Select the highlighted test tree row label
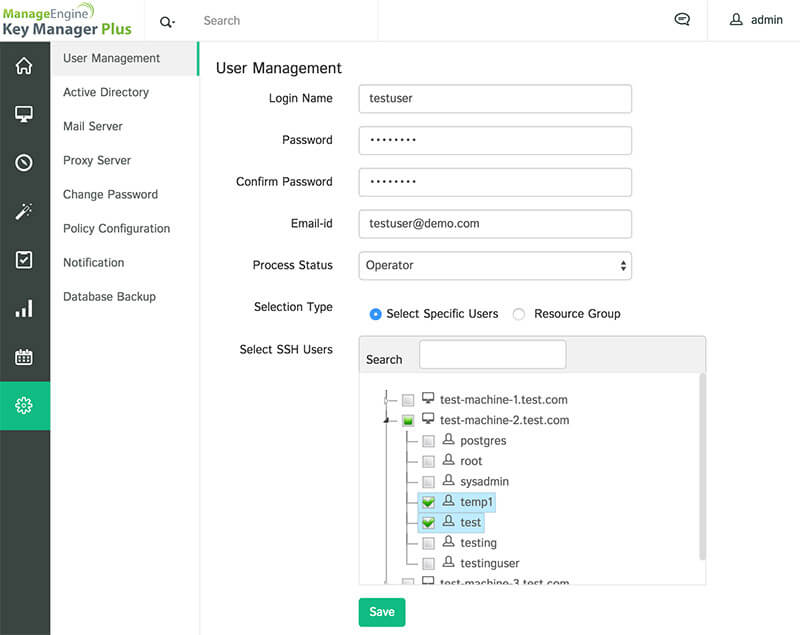The height and width of the screenshot is (635, 800). (x=470, y=522)
